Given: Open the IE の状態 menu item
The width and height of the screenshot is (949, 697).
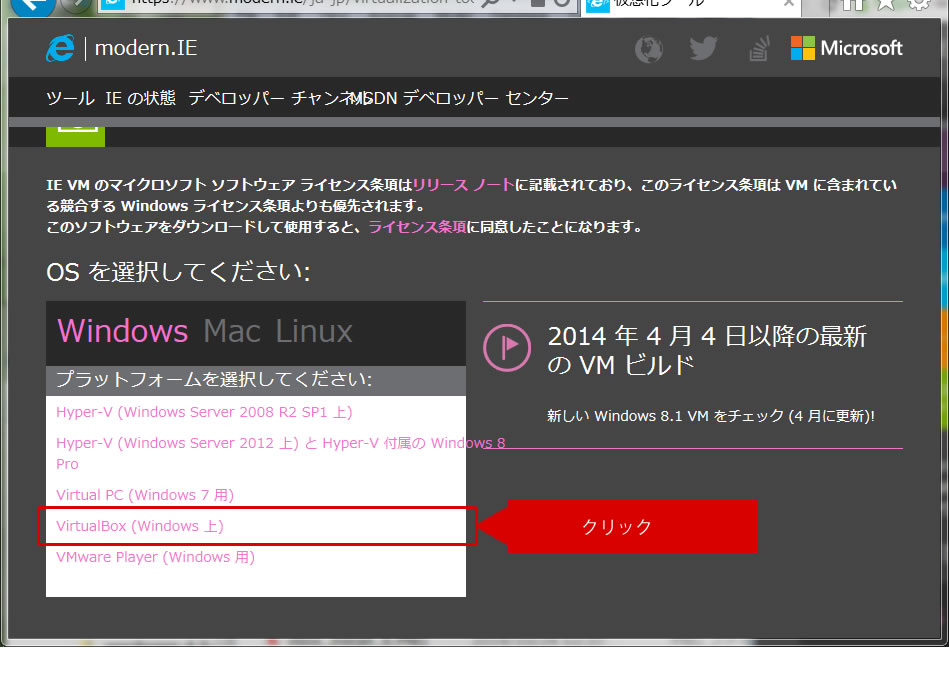Looking at the screenshot, I should (x=140, y=97).
